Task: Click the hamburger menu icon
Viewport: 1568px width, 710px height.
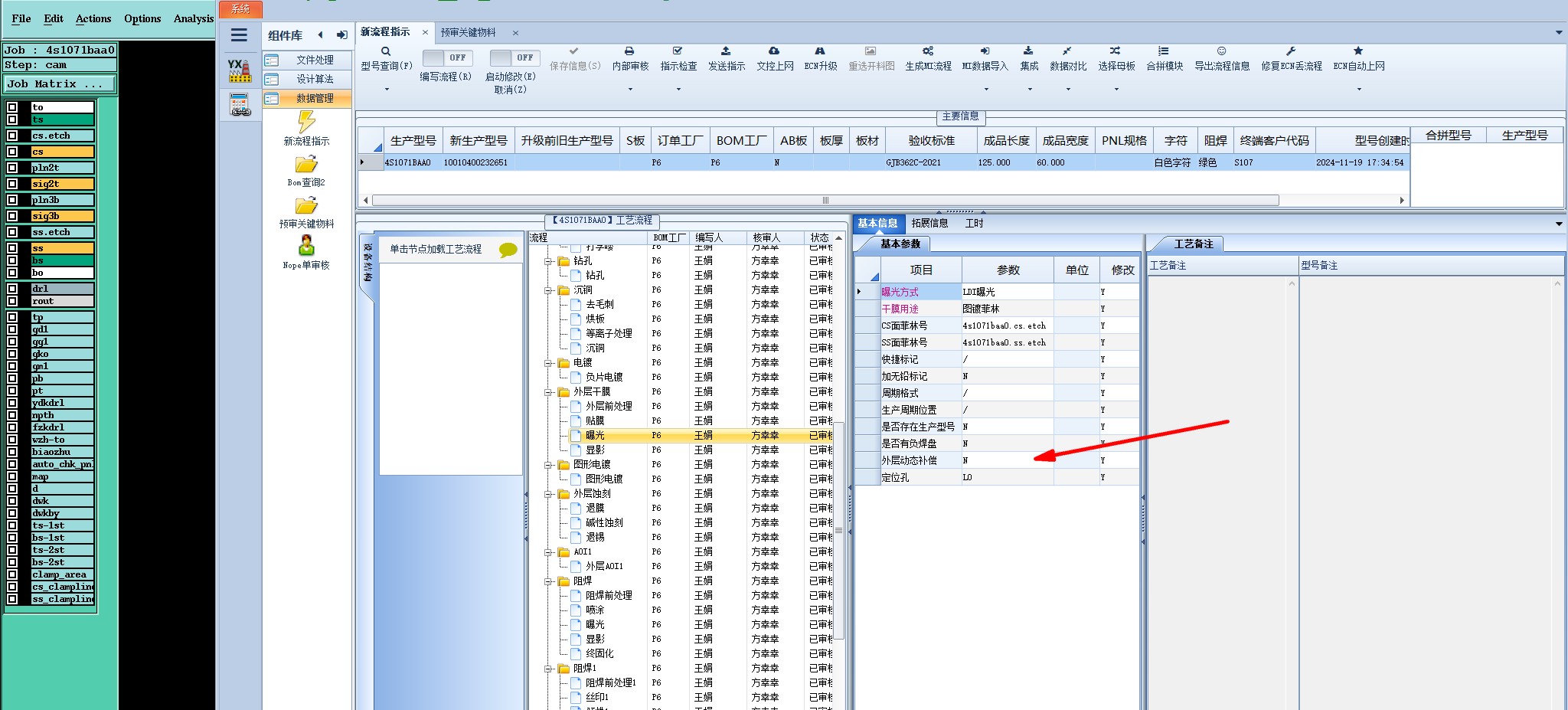Action: coord(239,34)
